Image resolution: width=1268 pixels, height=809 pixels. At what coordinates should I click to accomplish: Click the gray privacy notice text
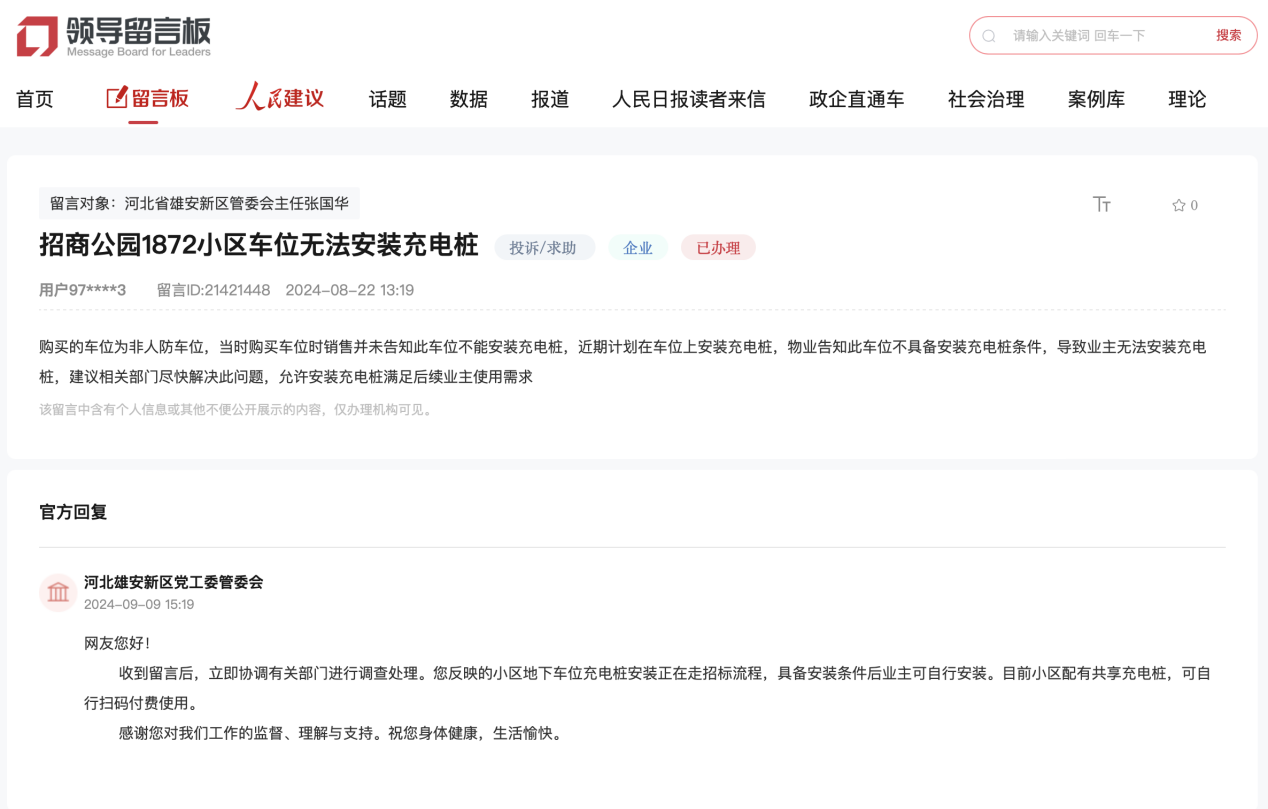point(237,410)
